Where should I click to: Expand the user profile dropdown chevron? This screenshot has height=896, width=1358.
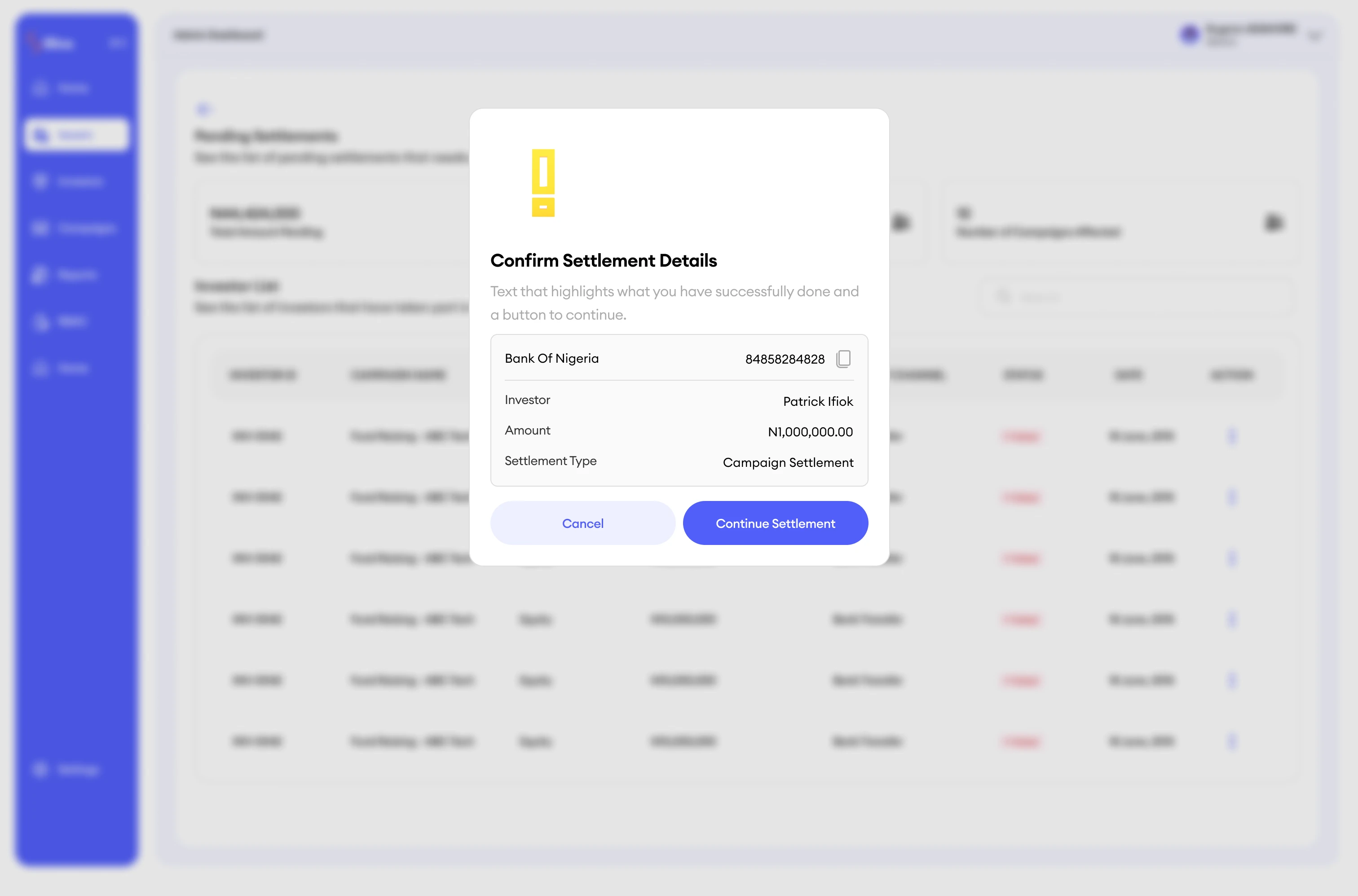[x=1314, y=36]
